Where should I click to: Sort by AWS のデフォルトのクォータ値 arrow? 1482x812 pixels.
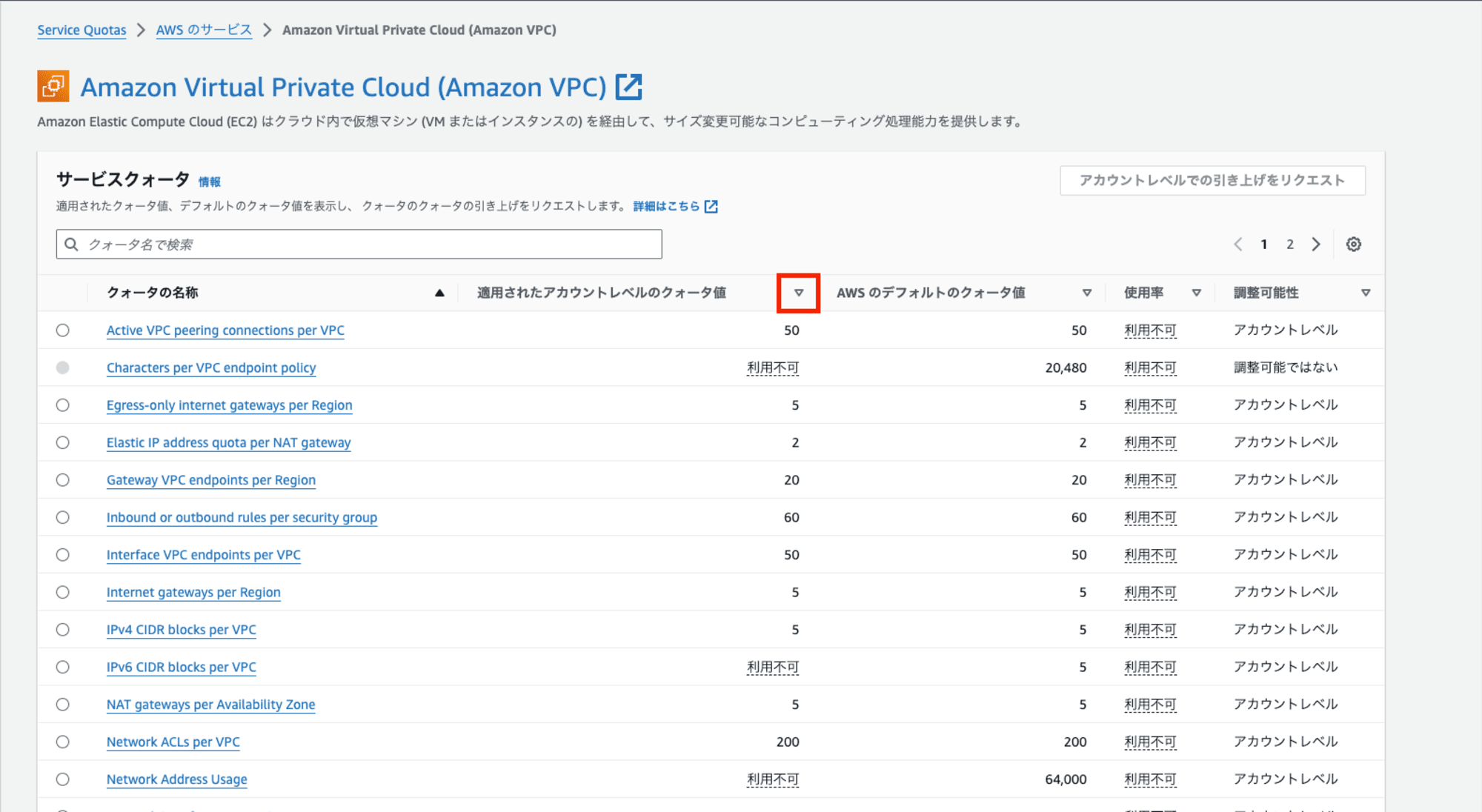pos(1087,293)
